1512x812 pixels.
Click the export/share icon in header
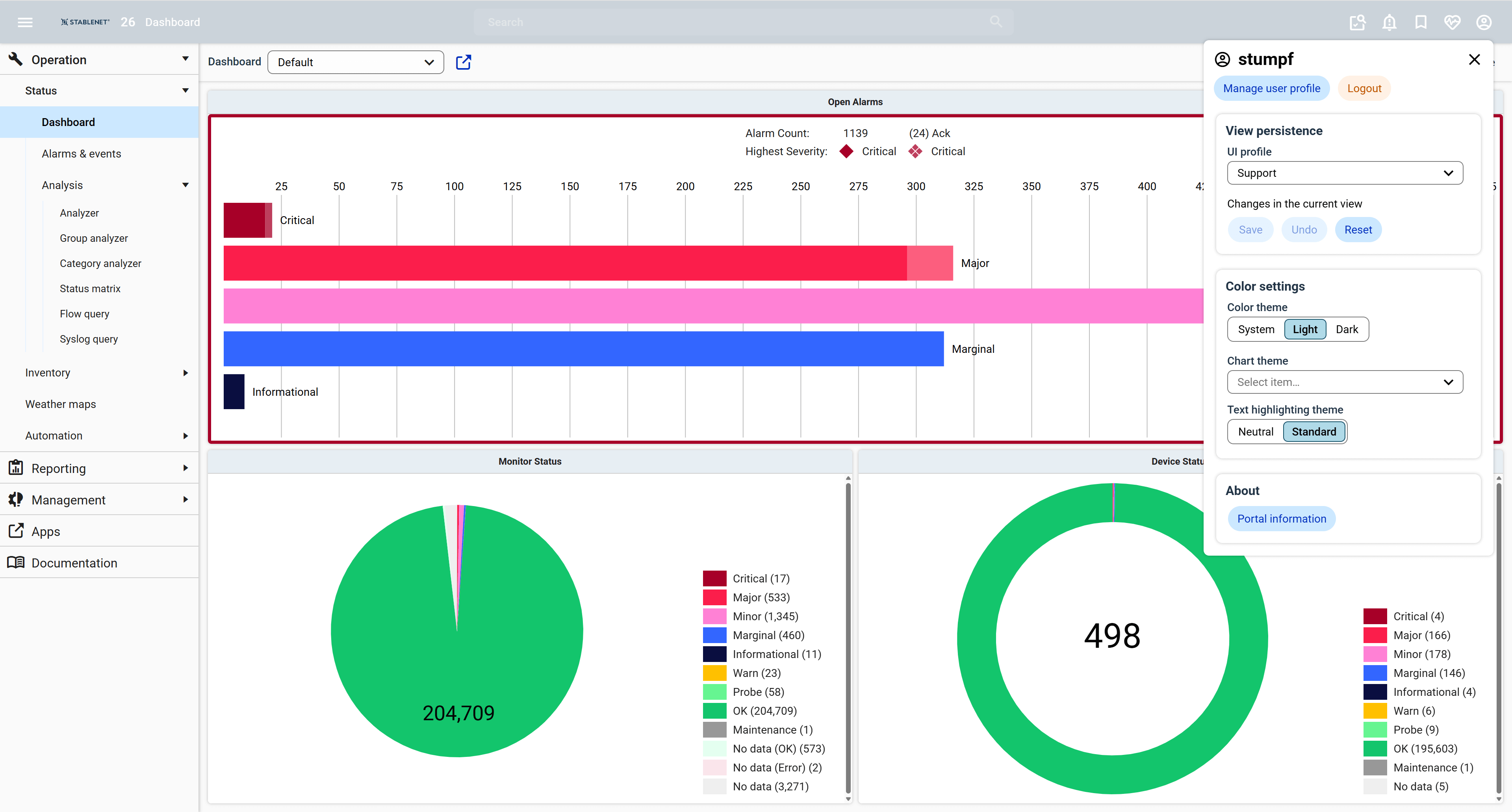pyautogui.click(x=1357, y=22)
